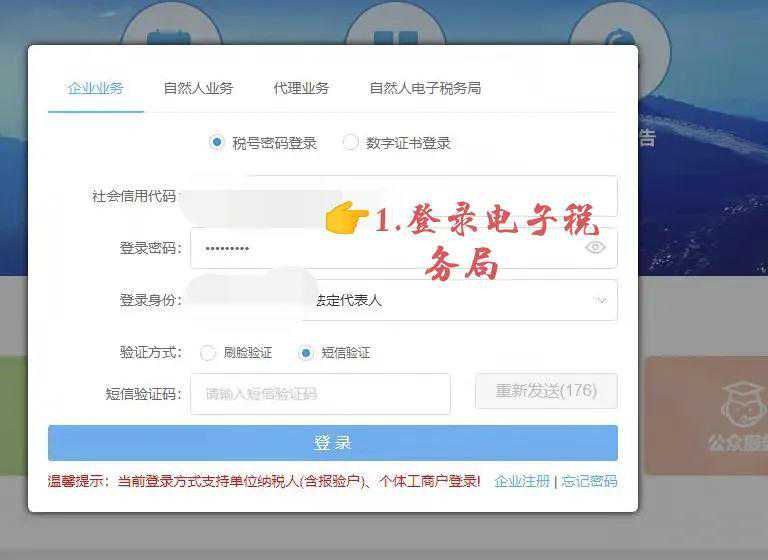The image size is (768, 560).
Task: Open 自然人电子税务局 tab
Action: coord(425,88)
